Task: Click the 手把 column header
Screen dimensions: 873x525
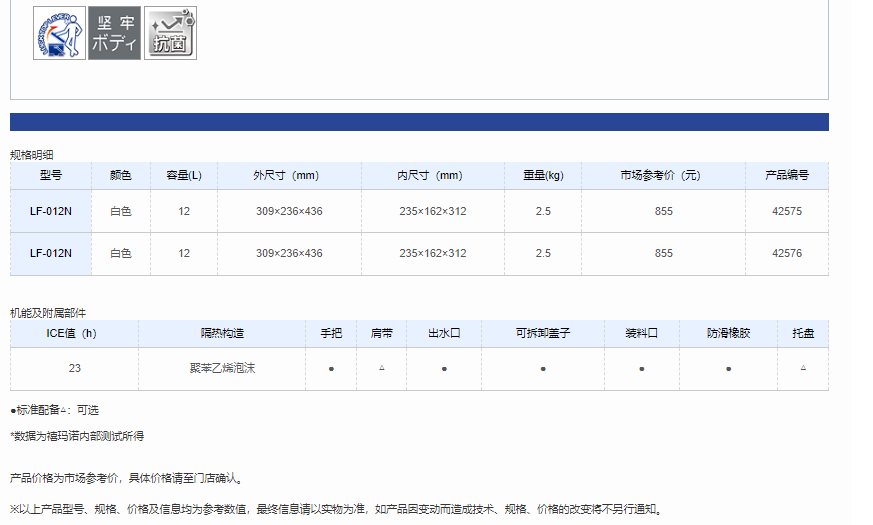Action: click(x=331, y=333)
